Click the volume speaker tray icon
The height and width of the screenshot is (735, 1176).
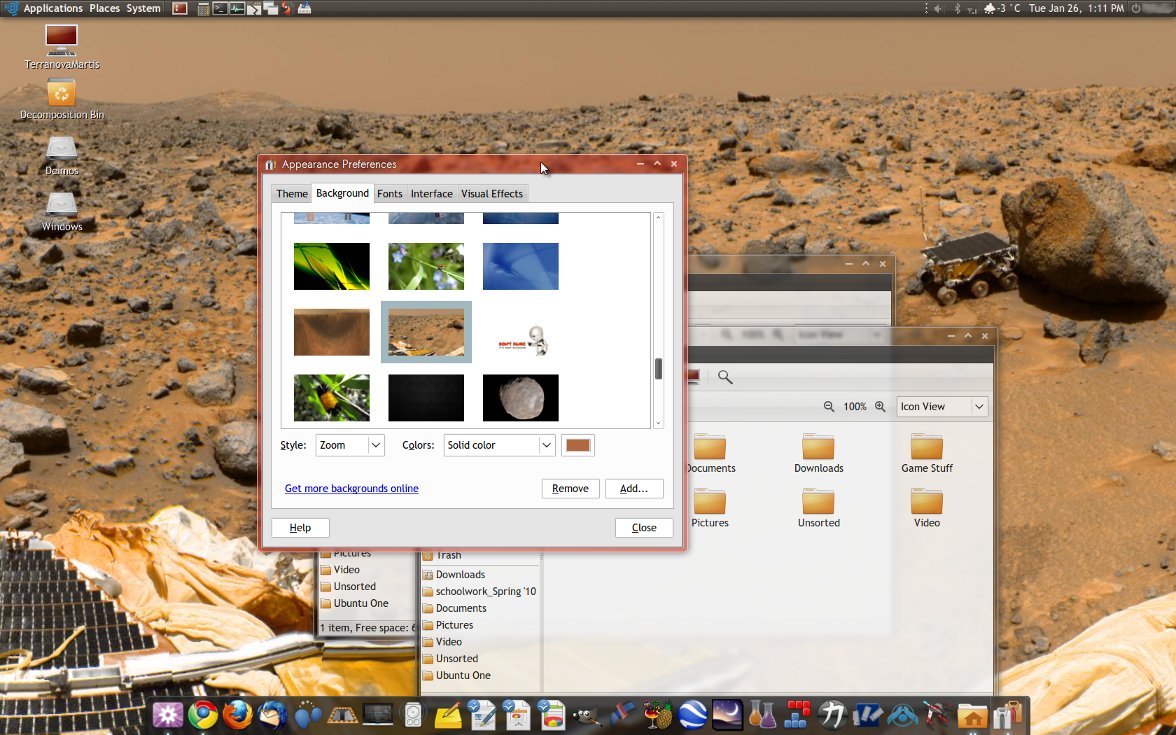pyautogui.click(x=938, y=8)
